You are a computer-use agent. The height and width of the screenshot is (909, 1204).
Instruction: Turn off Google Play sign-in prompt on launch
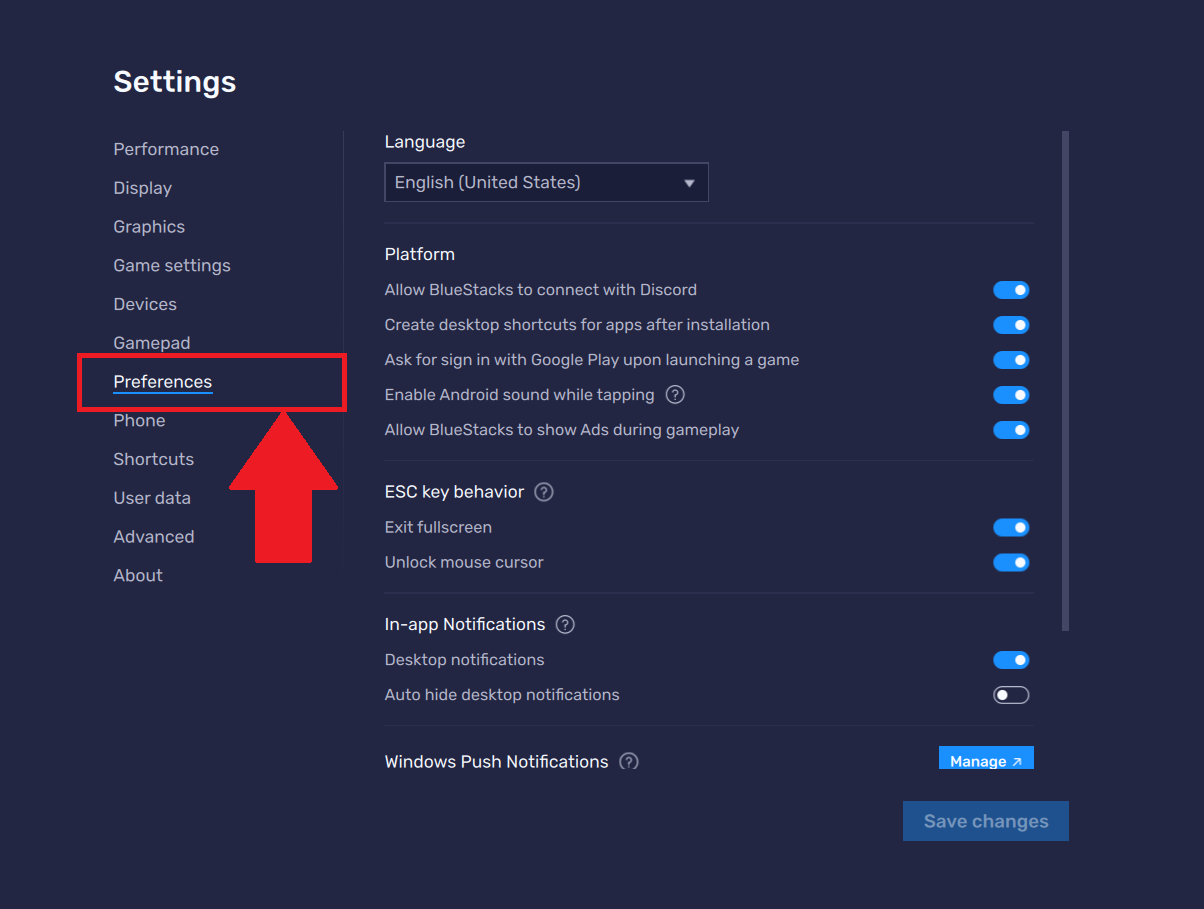[1011, 360]
